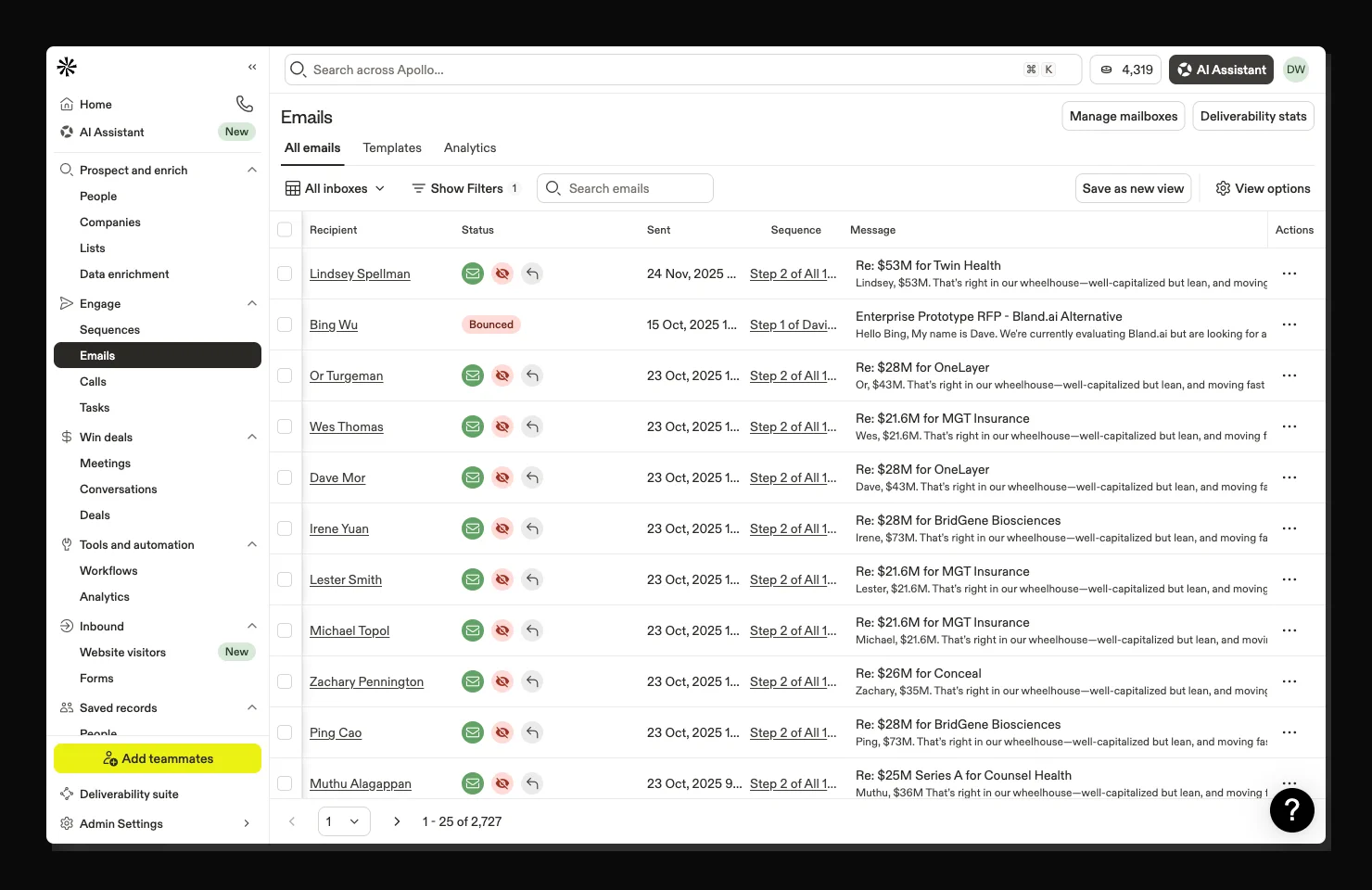
Task: Open the help question mark button
Action: tap(1292, 810)
